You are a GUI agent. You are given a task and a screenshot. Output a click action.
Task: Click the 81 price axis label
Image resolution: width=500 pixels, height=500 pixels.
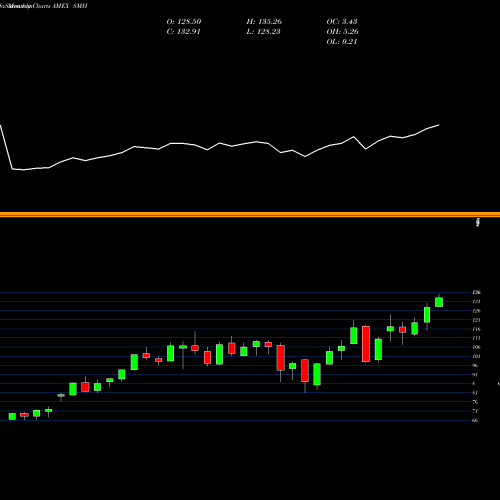[475, 393]
